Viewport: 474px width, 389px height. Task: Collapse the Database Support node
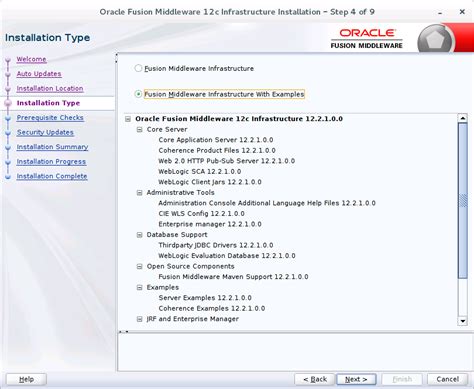coord(140,235)
